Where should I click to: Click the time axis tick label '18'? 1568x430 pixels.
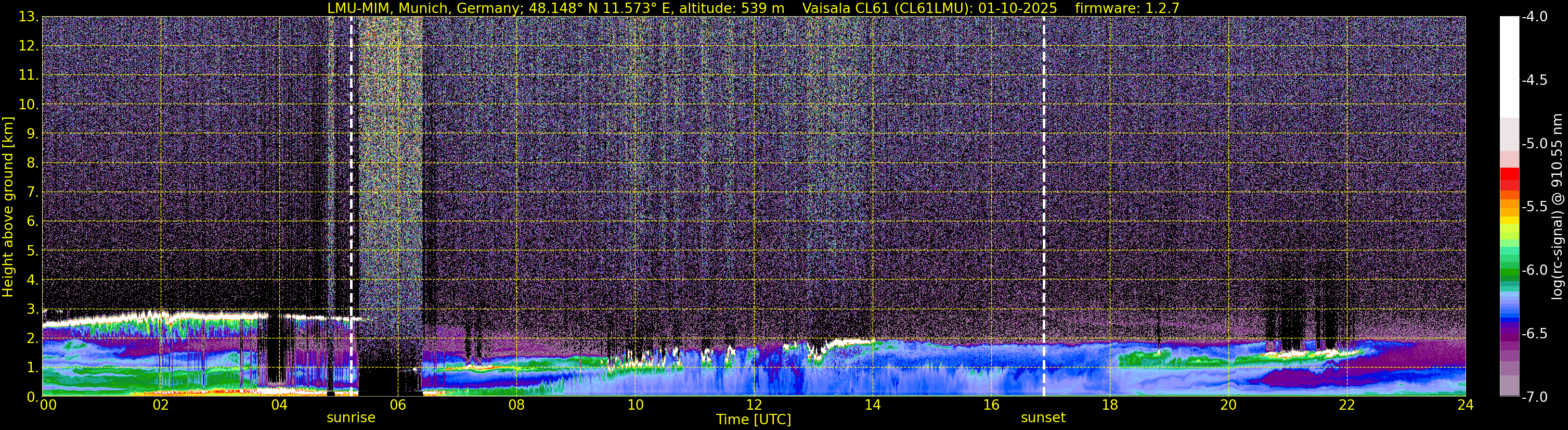(1110, 405)
